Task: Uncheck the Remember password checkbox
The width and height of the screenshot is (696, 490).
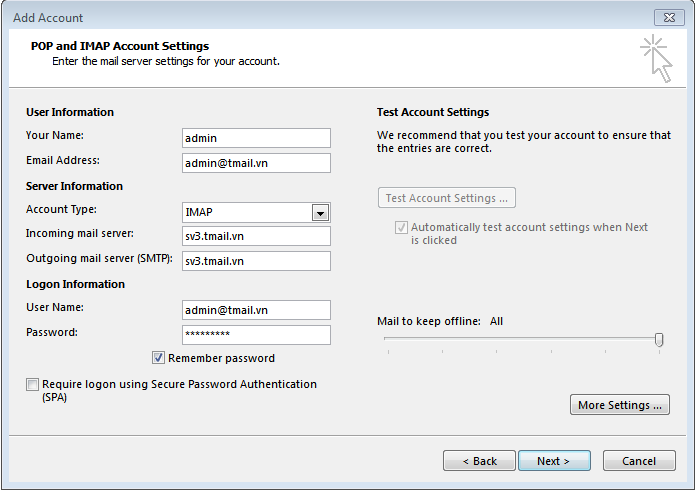Action: point(159,358)
